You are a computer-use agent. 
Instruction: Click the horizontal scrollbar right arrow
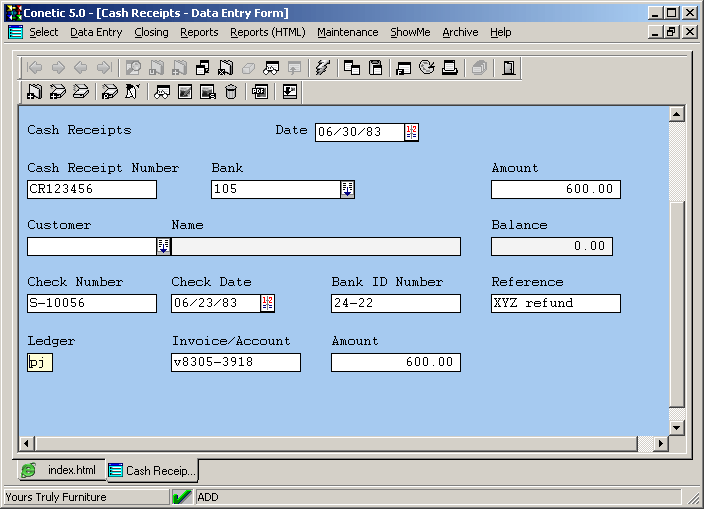click(x=659, y=443)
